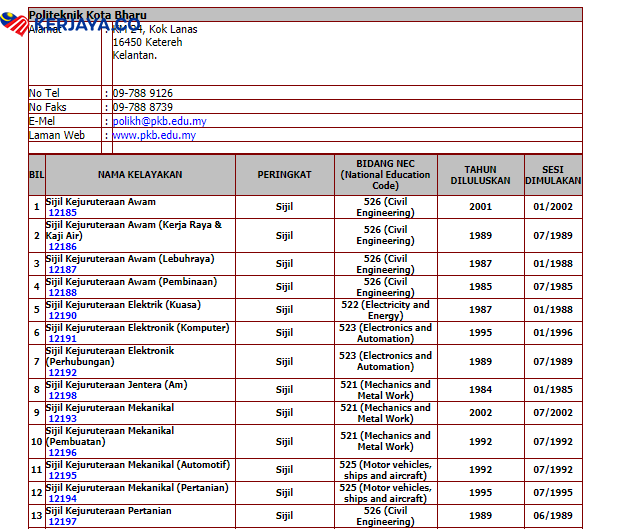Click the Kelantan. address line
The width and height of the screenshot is (634, 529).
(135, 55)
